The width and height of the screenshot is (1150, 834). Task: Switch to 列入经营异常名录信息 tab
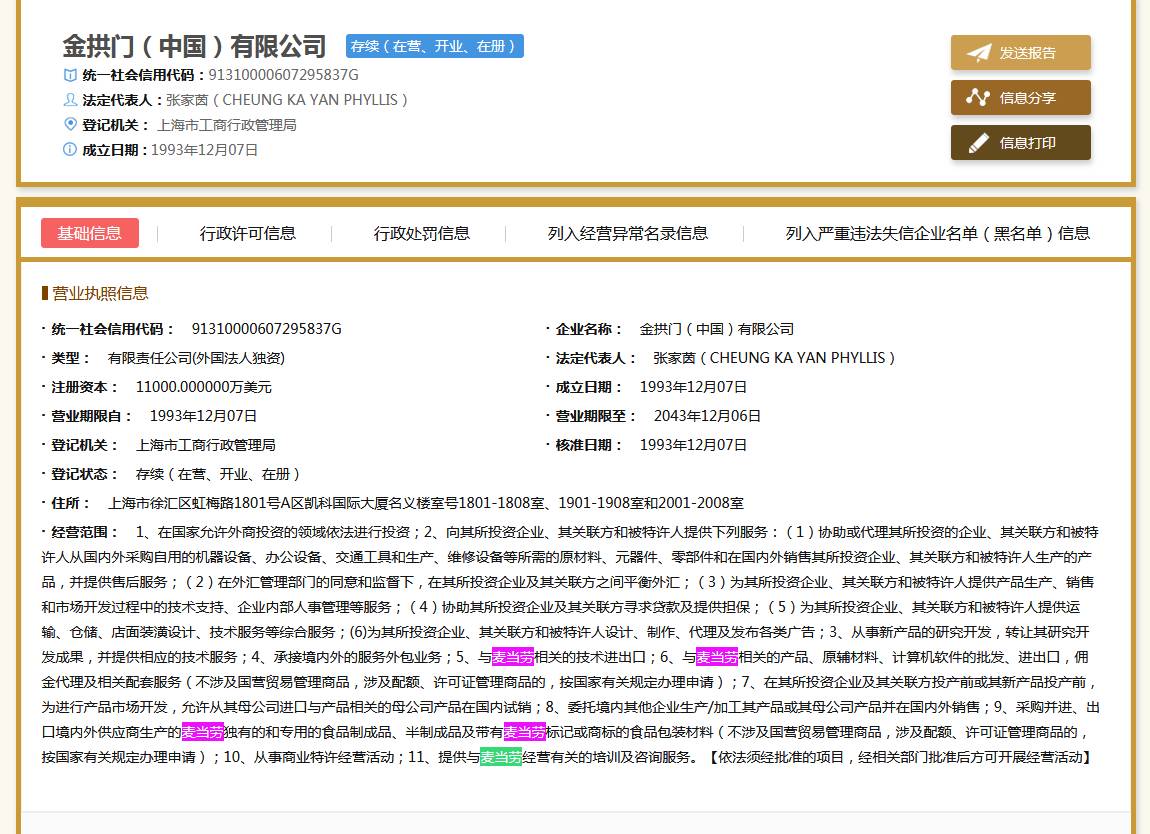[628, 232]
